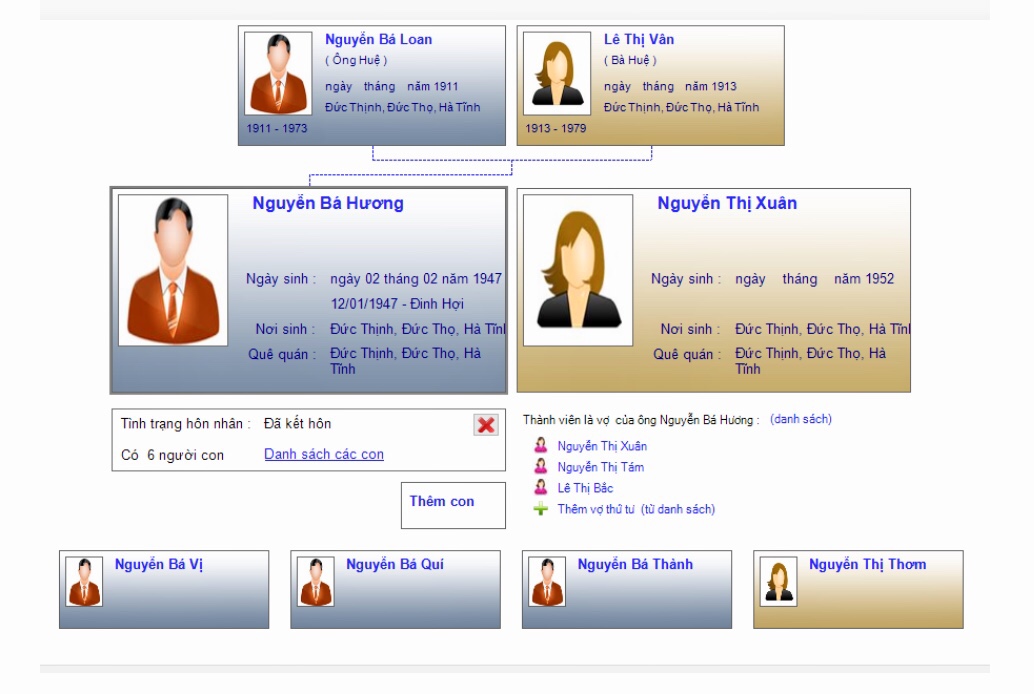Open child Nguyễn Bá Vị's name link
Viewport: 1034px width, 694px height.
(159, 565)
